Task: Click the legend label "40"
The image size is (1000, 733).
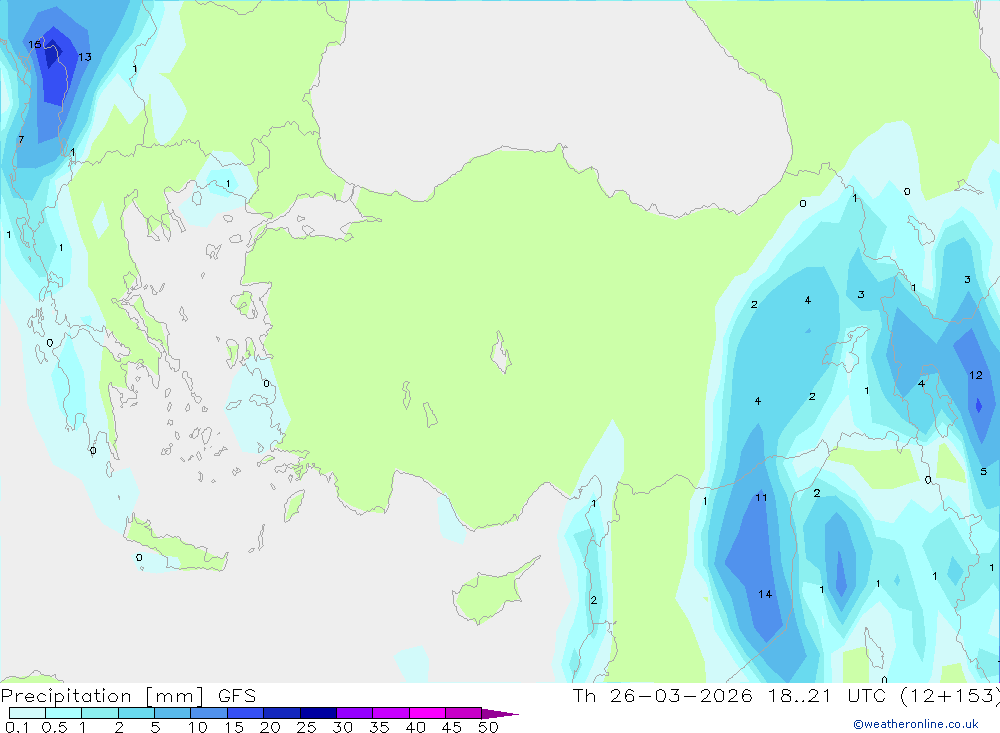Action: (x=416, y=727)
